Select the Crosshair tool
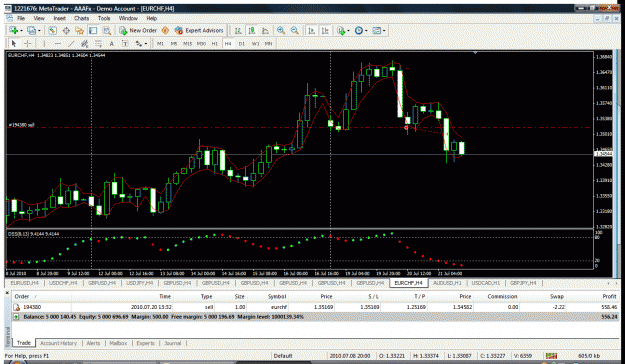This screenshot has width=625, height=364. pos(28,43)
